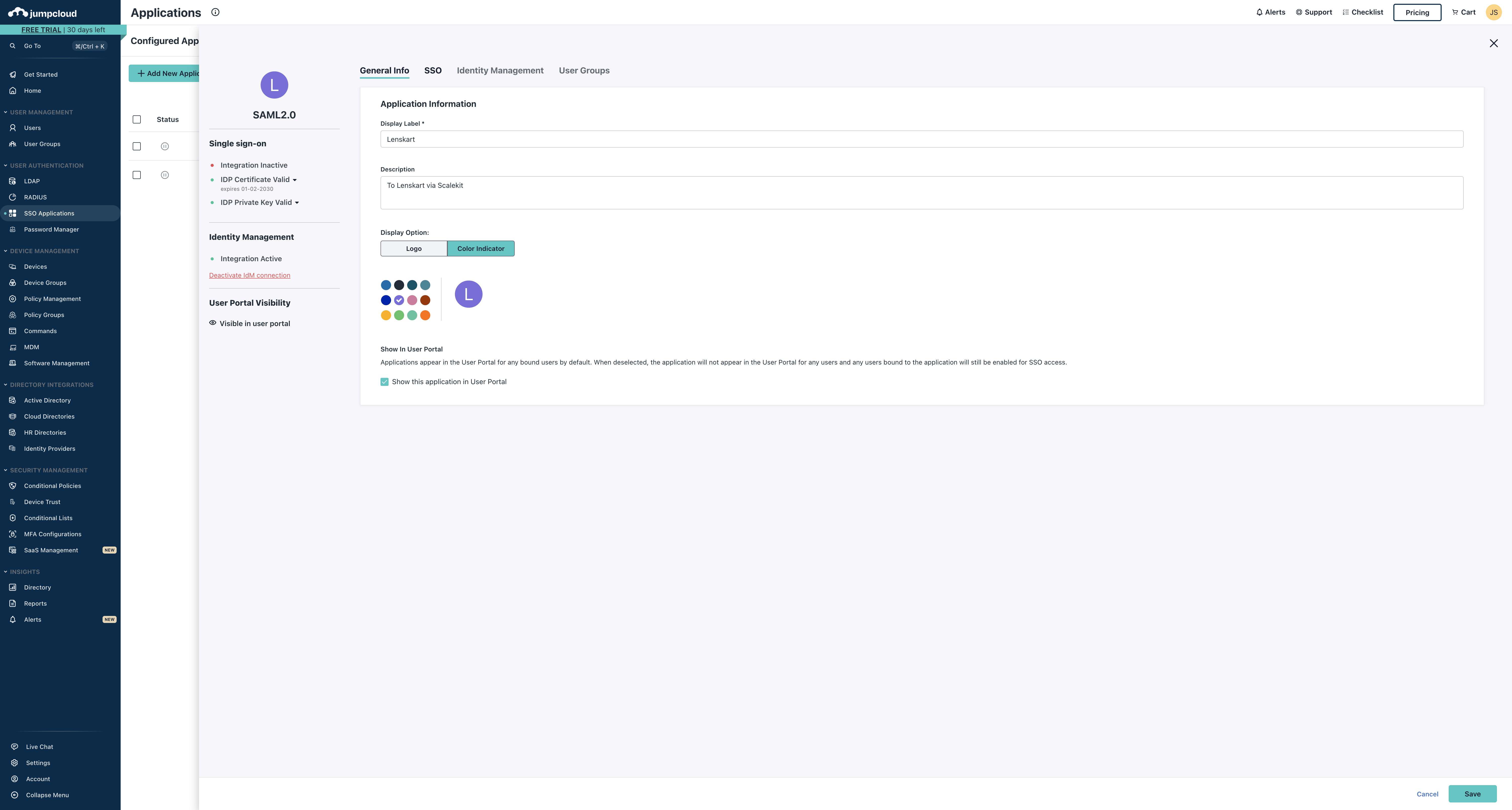This screenshot has height=810, width=1512.
Task: Click the FREE TRIAL link
Action: coord(41,30)
